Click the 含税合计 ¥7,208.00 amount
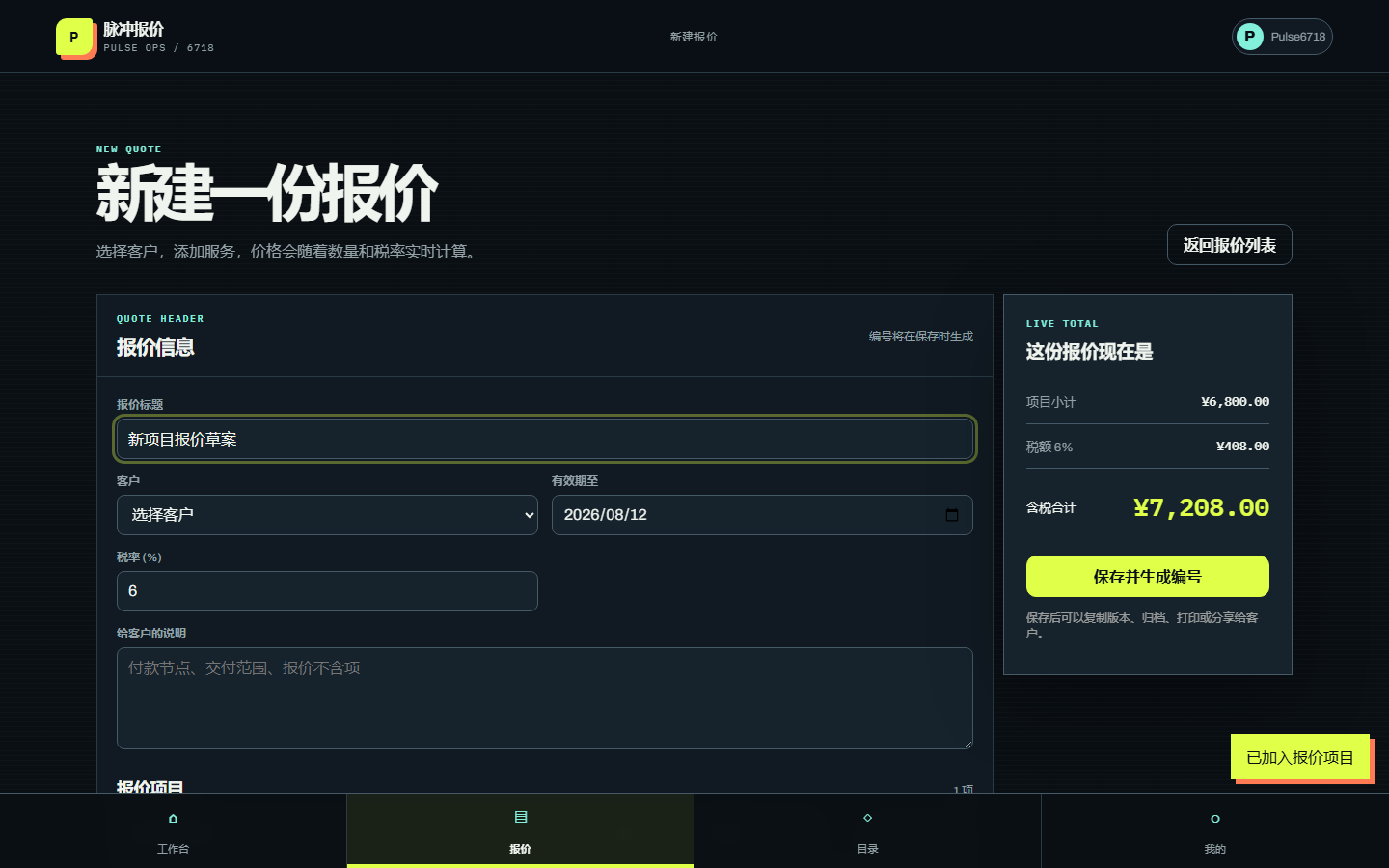This screenshot has height=868, width=1389. [x=1201, y=507]
